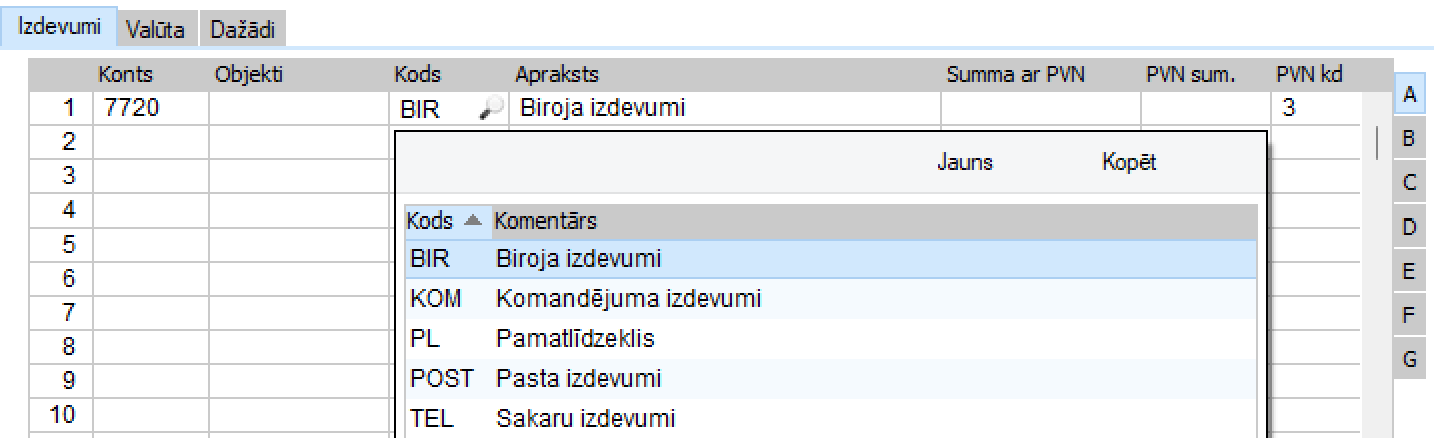Select POST Pasta izdevumi entry

point(830,378)
